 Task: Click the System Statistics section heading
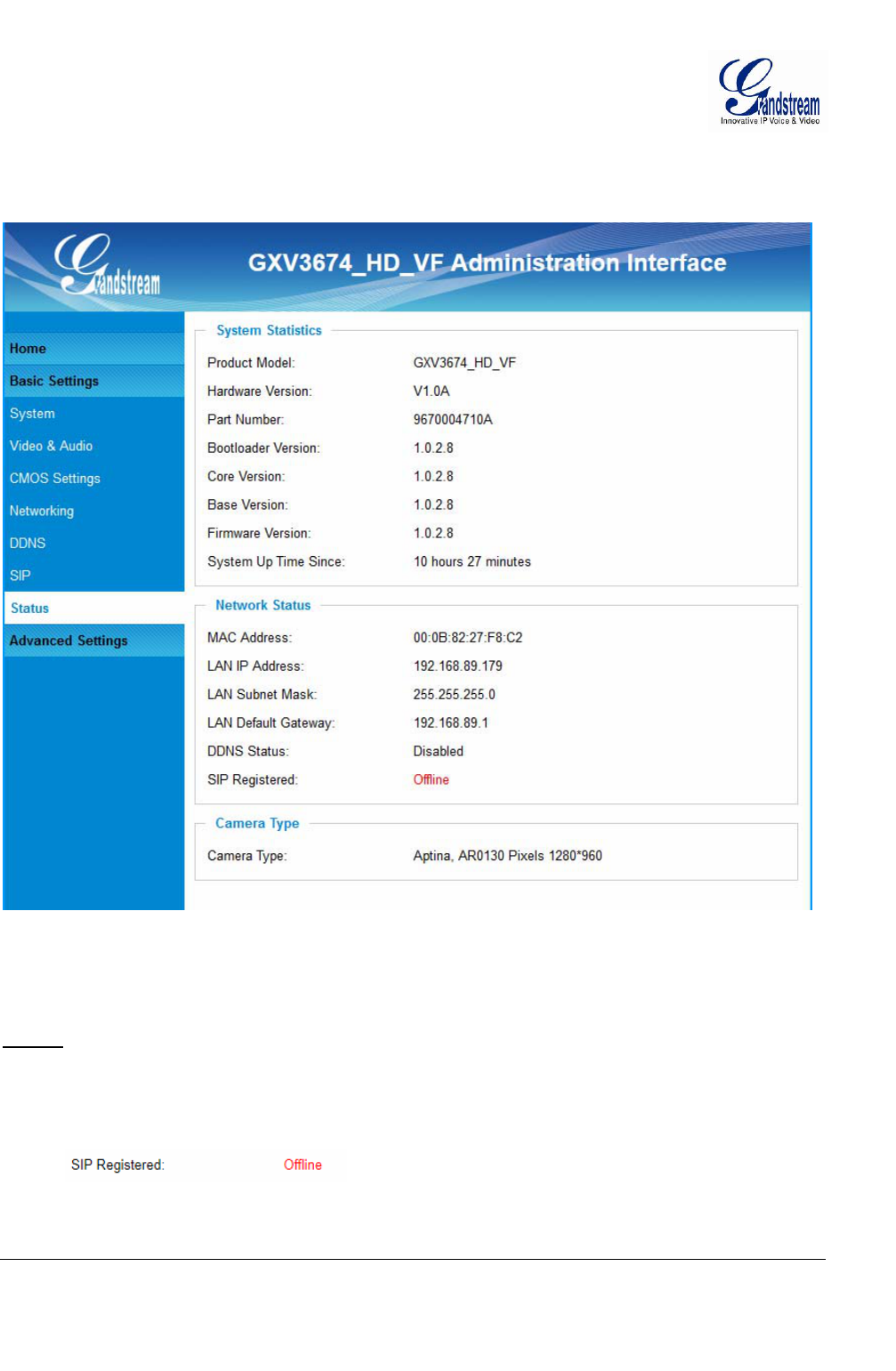pos(269,330)
